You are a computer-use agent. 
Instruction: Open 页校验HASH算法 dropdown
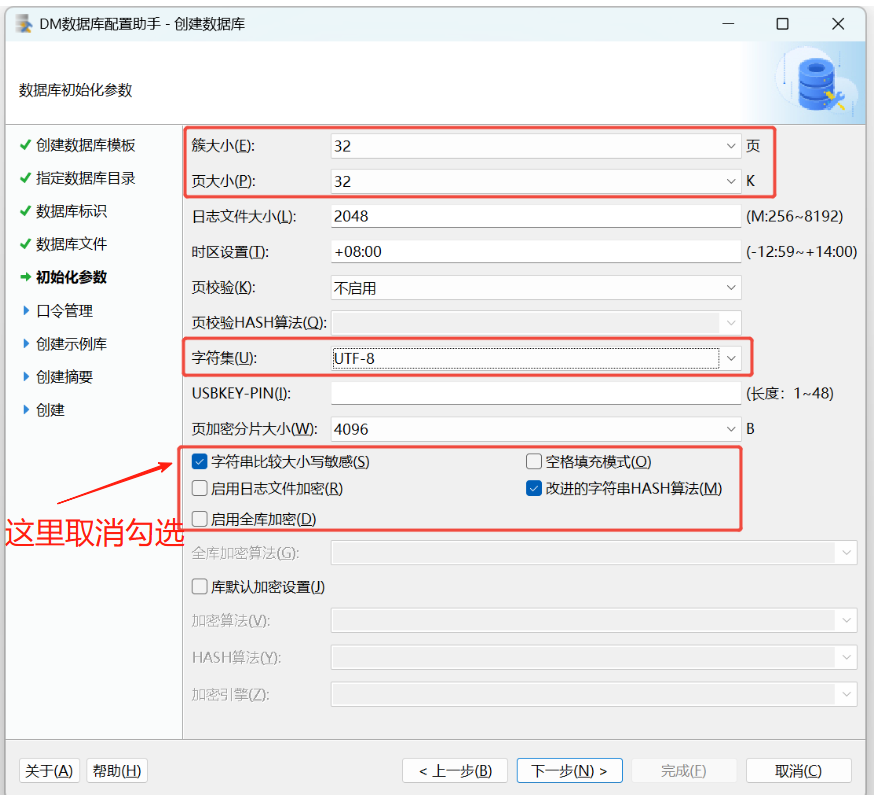[536, 323]
